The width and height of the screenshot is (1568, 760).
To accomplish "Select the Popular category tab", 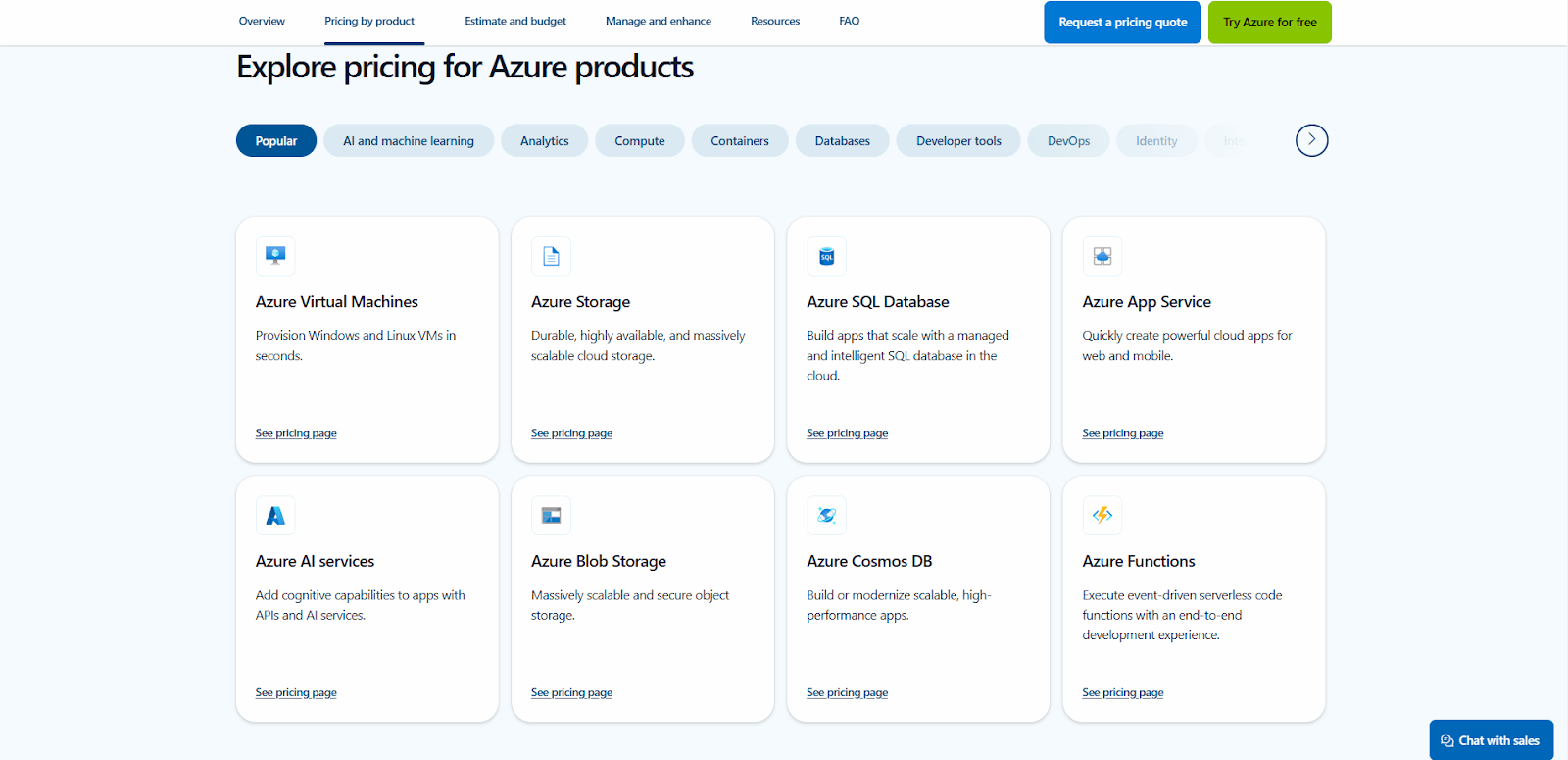I will coord(276,140).
